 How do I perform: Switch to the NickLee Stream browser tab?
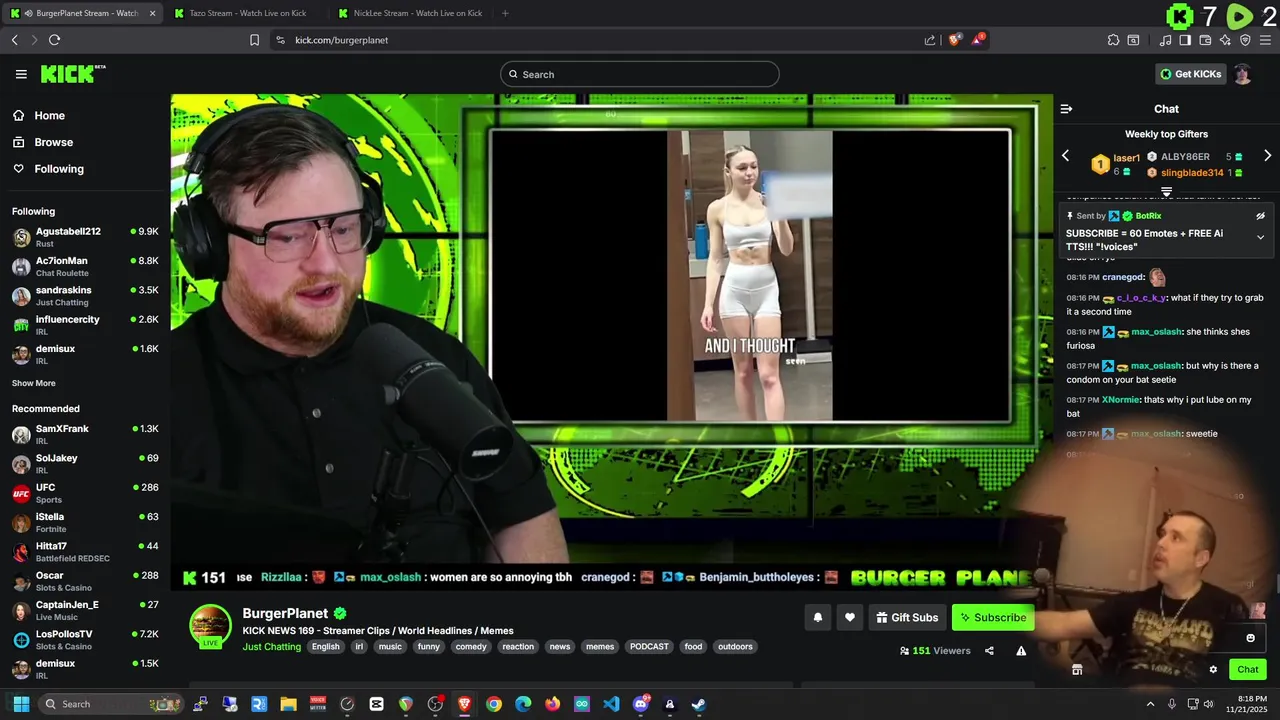[x=410, y=13]
